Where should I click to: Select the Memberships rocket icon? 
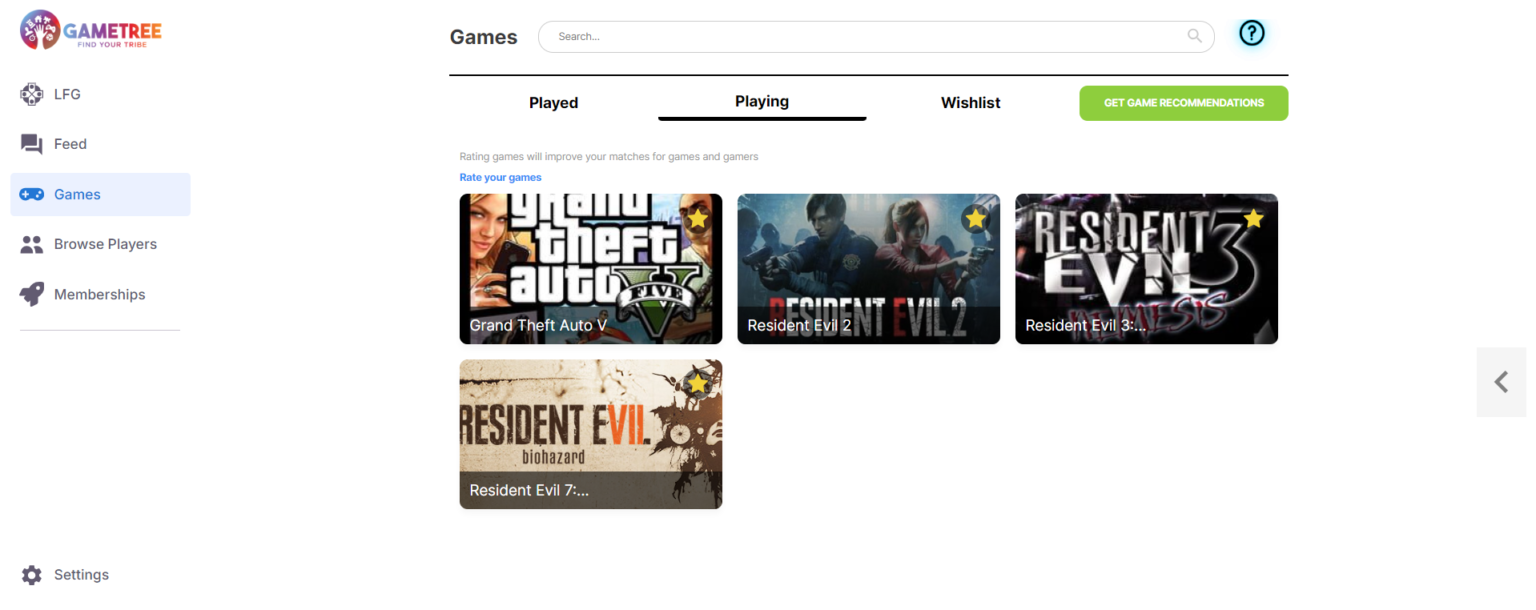31,293
